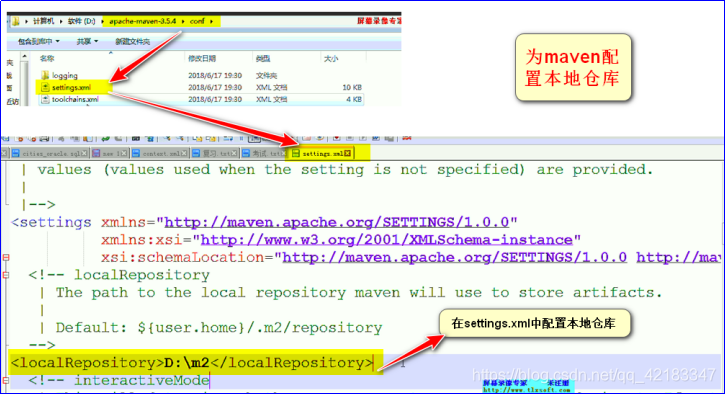Collapse the interactiveMode comment fold marker

coord(6,381)
